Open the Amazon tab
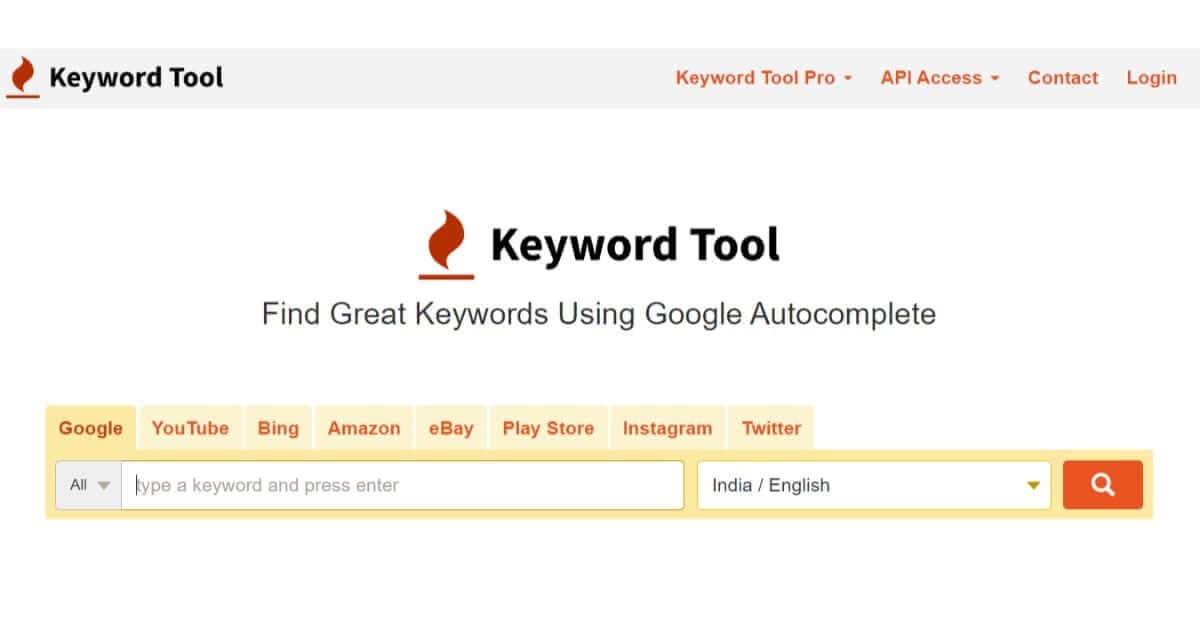The width and height of the screenshot is (1200, 638). [364, 428]
